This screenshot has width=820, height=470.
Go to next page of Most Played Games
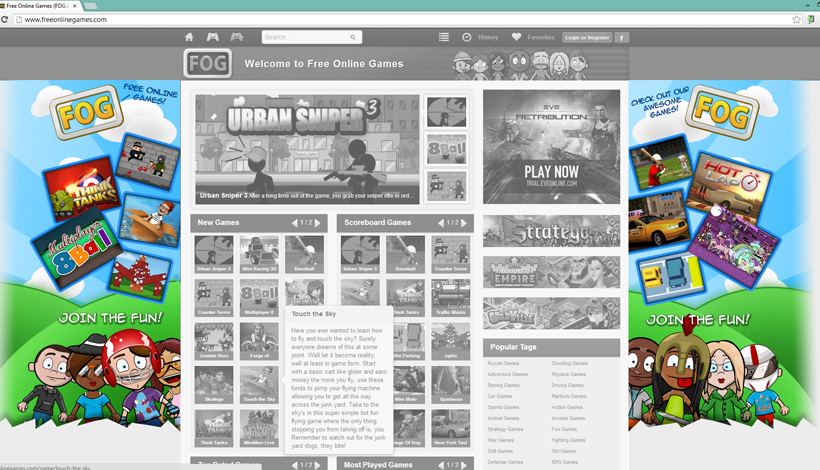(464, 465)
